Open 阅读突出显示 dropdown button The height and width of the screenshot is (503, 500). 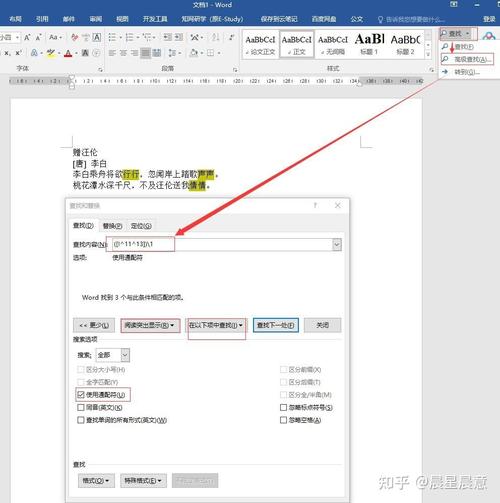pyautogui.click(x=150, y=325)
